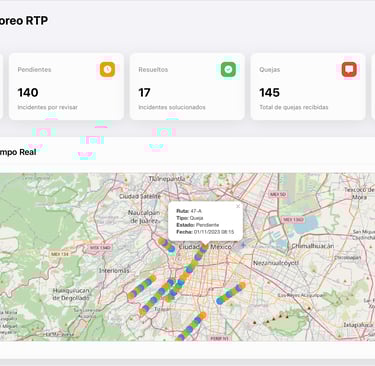
Task: Click the Ixtapaluca map label
Action: pyautogui.click(x=358, y=325)
